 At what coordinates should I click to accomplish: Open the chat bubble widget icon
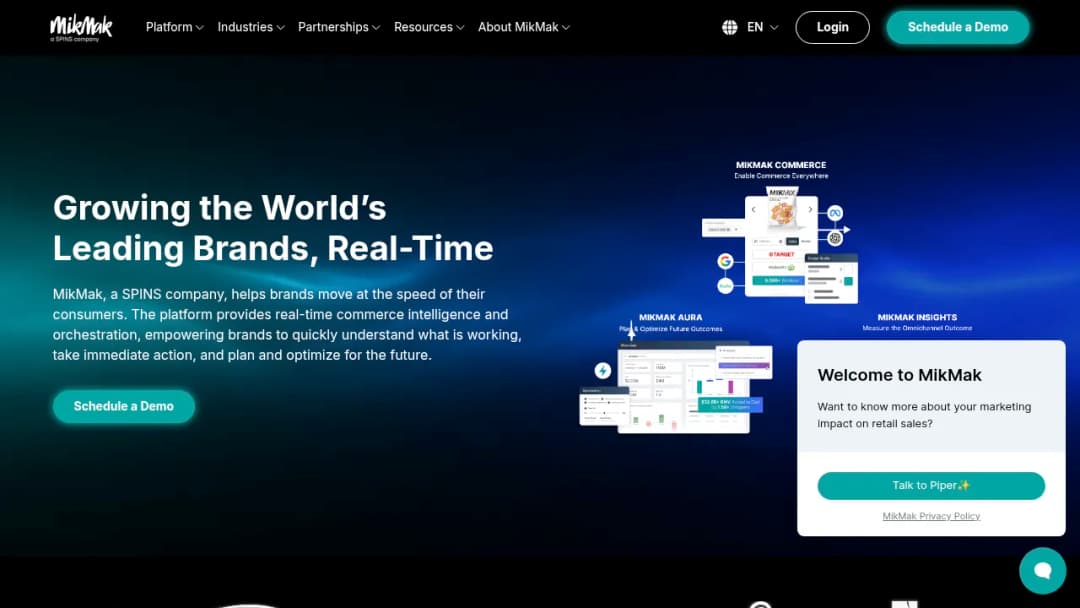pyautogui.click(x=1042, y=570)
